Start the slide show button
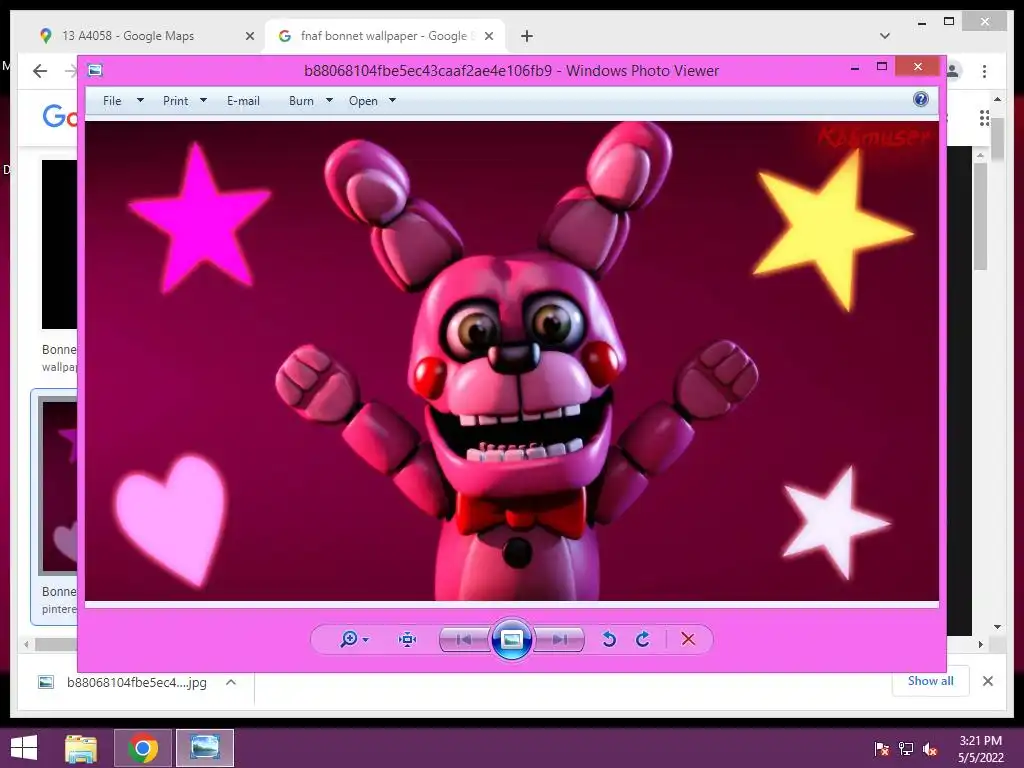The width and height of the screenshot is (1024, 768). click(512, 639)
